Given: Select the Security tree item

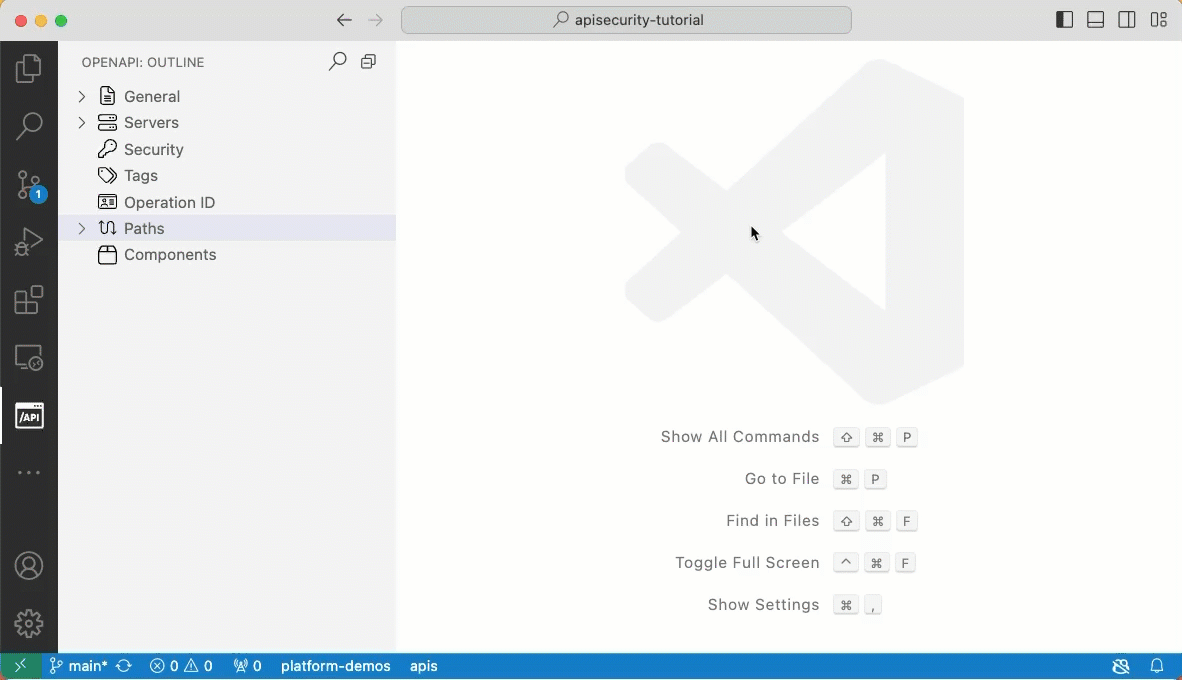Looking at the screenshot, I should 227,149.
